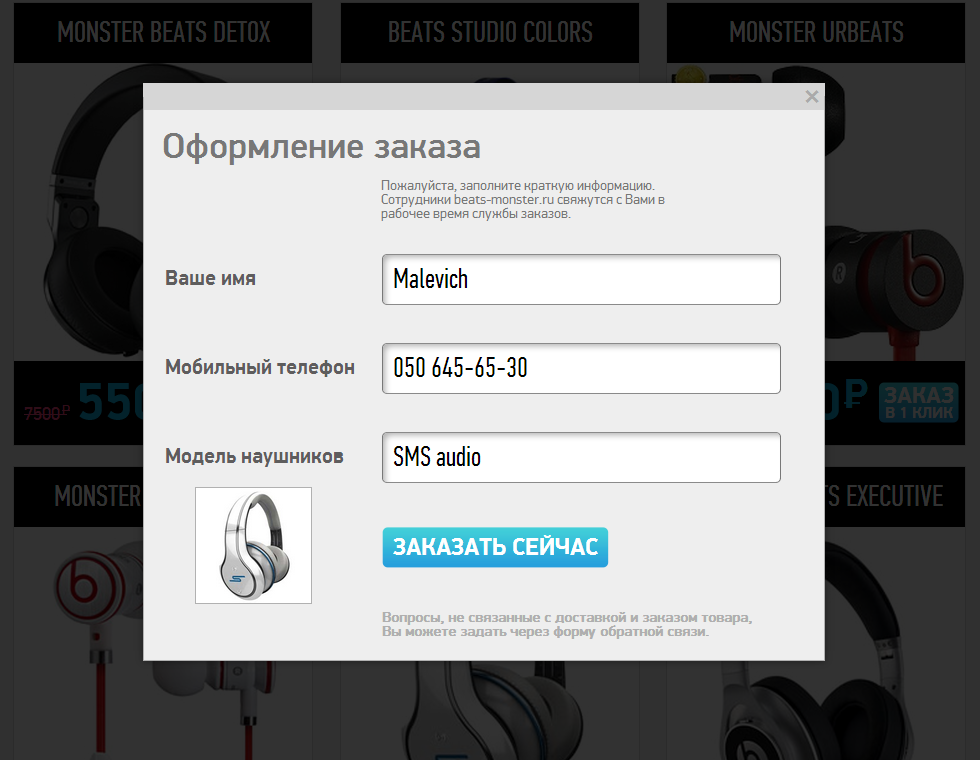This screenshot has width=980, height=760.
Task: Open the BEATS STUDIO COLORS product header
Action: [489, 32]
